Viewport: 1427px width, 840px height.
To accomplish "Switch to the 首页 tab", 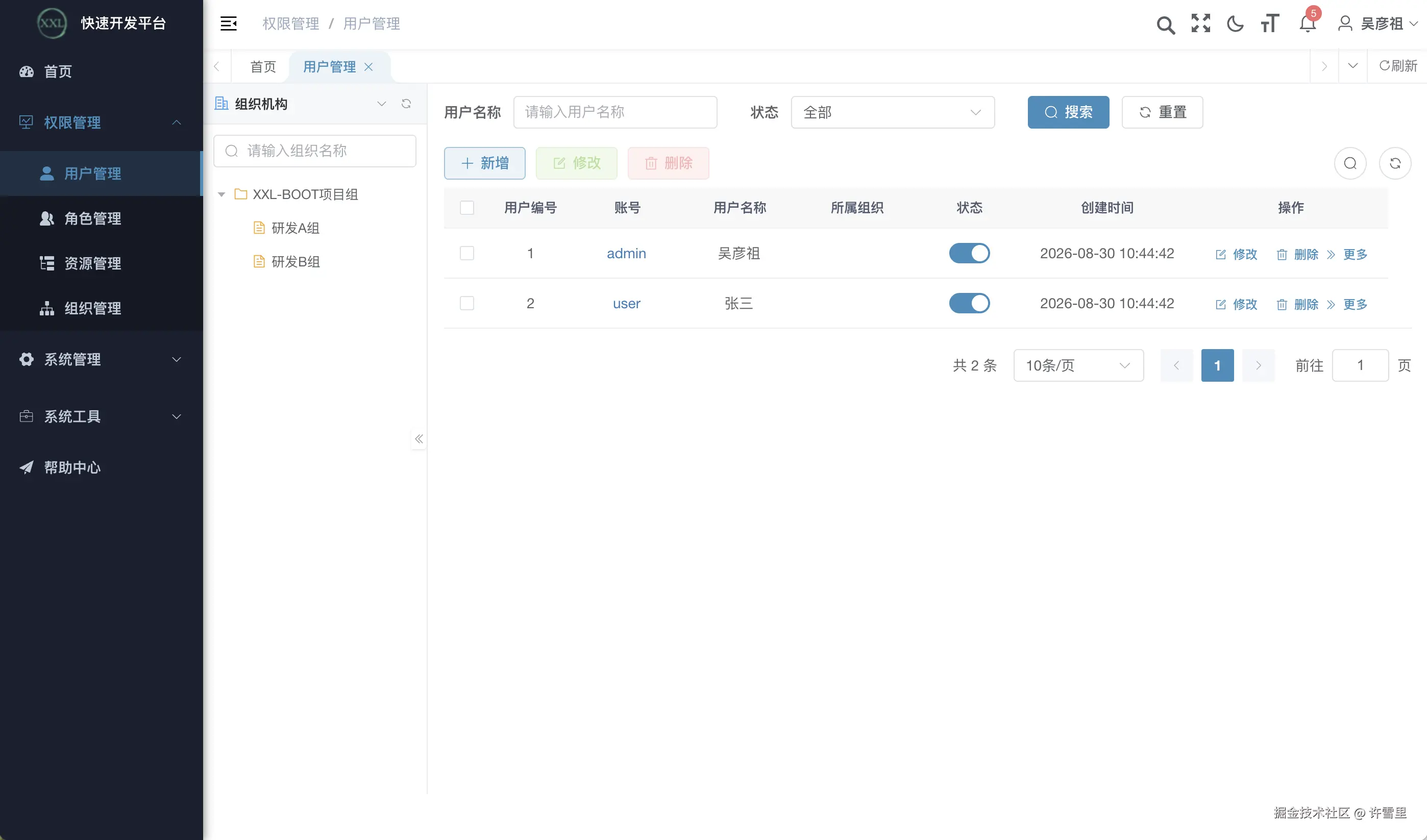I will point(263,67).
